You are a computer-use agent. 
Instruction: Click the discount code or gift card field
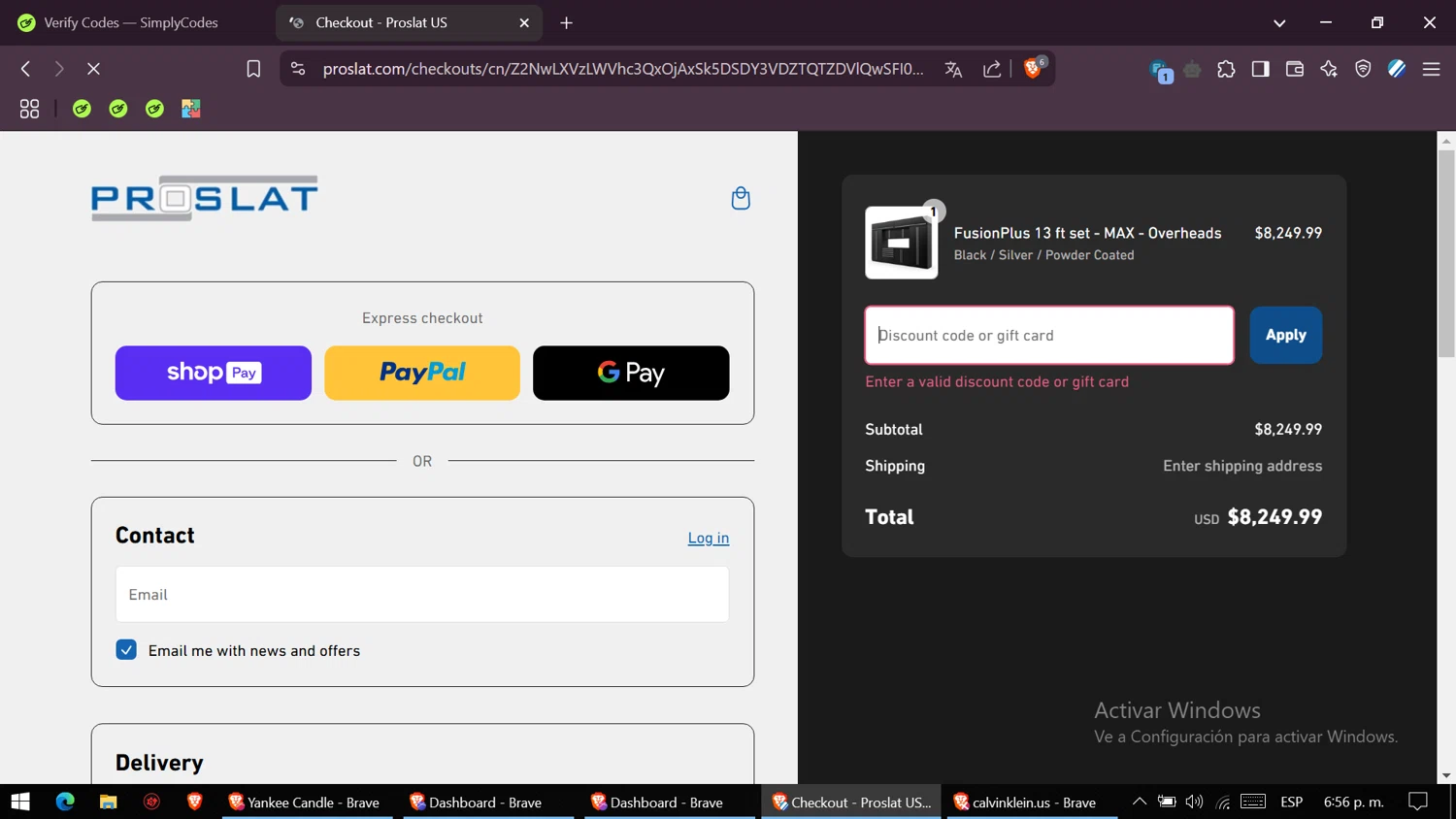pos(1049,335)
